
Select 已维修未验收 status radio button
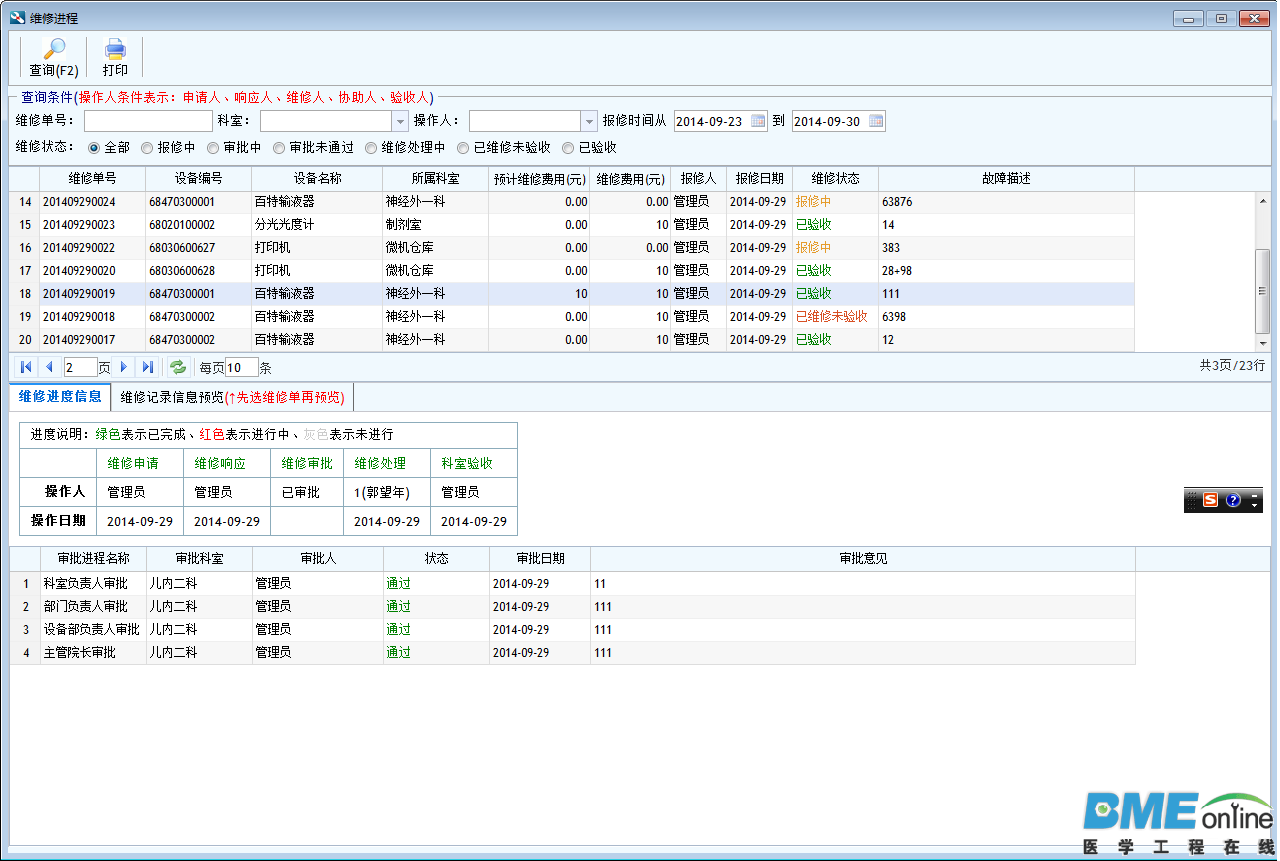click(x=463, y=148)
